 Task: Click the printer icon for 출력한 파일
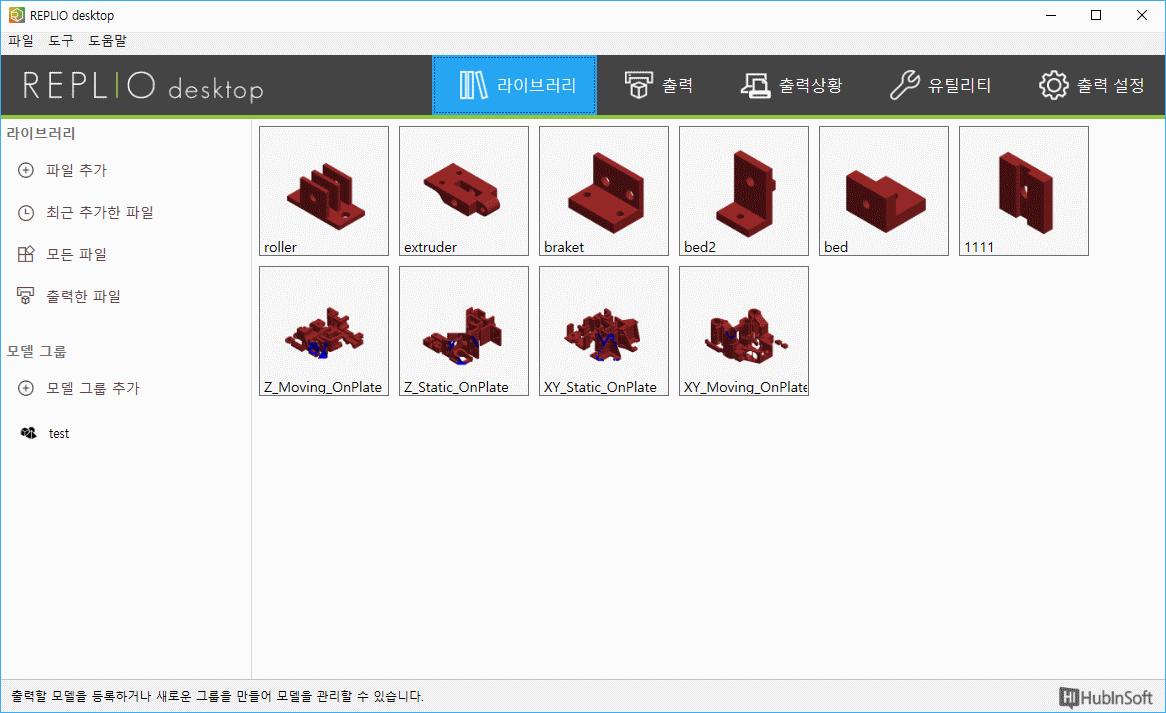tap(26, 297)
